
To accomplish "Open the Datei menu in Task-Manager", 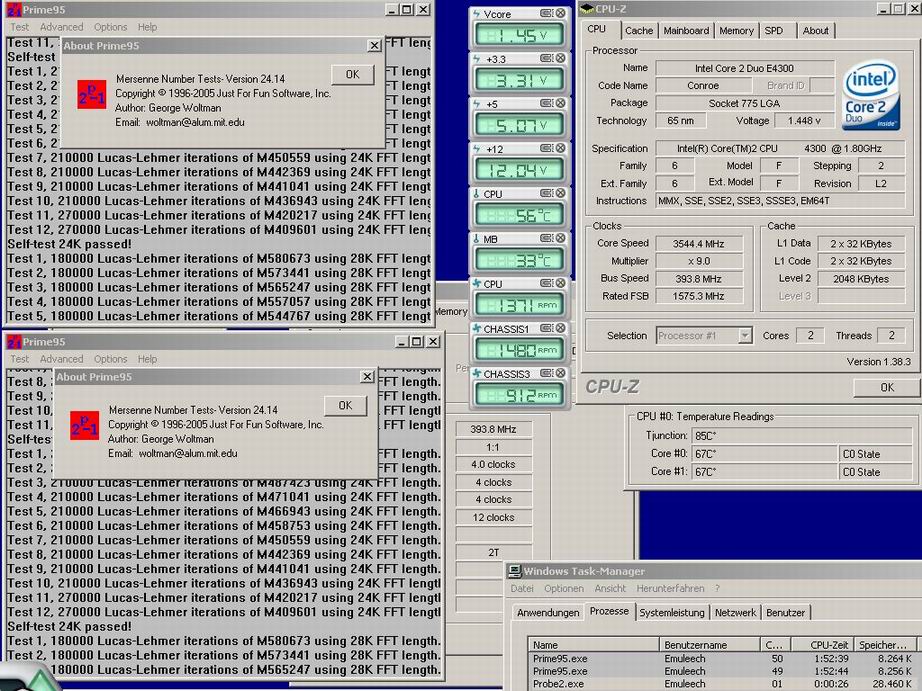I will click(522, 588).
